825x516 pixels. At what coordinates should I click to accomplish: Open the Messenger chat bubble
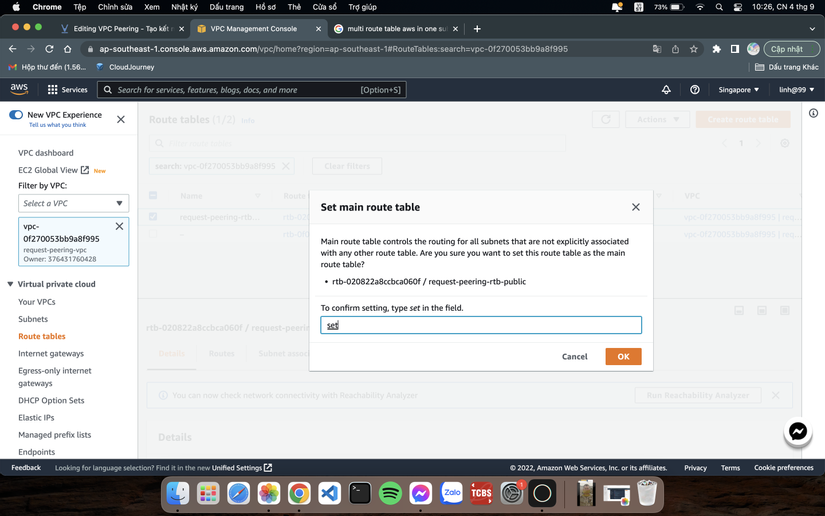pyautogui.click(x=798, y=431)
